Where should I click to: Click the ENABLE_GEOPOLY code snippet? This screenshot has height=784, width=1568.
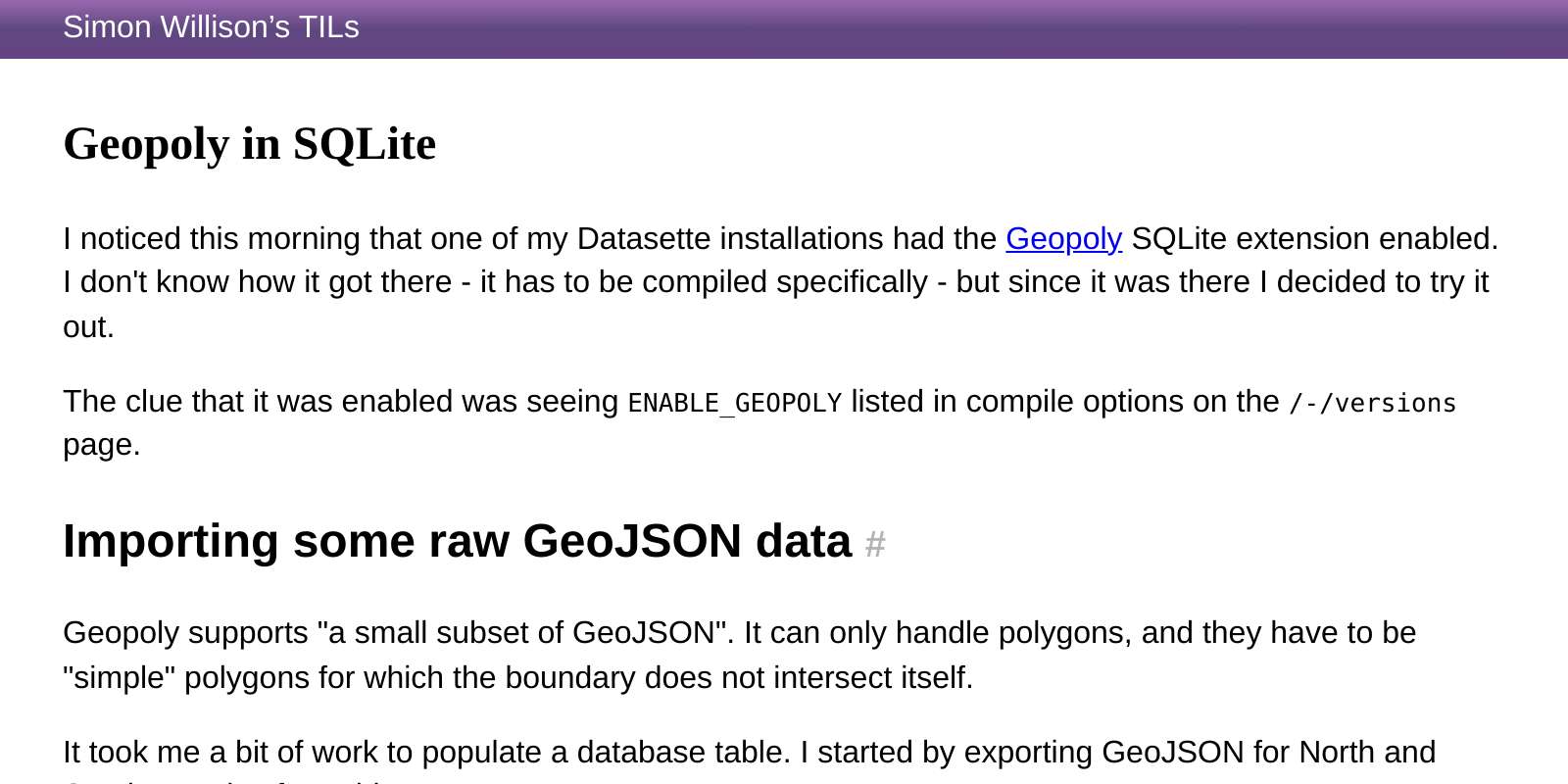(734, 403)
